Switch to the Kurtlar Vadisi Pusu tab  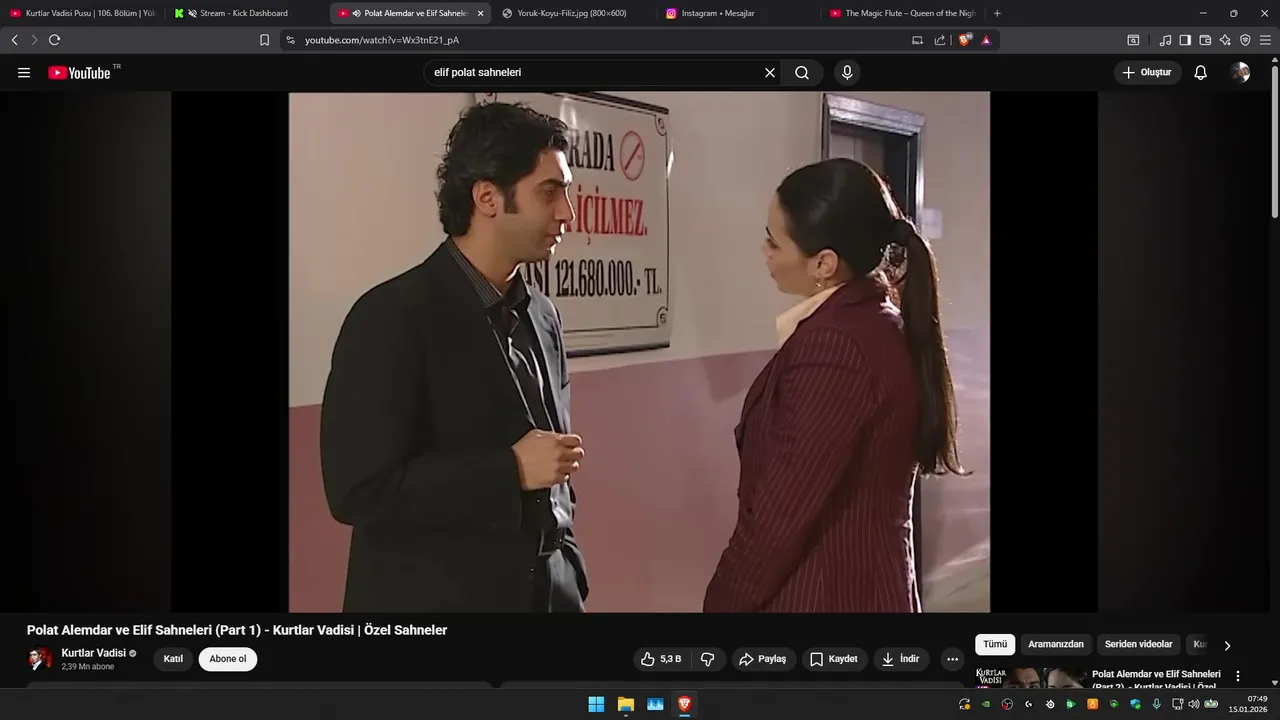point(82,13)
